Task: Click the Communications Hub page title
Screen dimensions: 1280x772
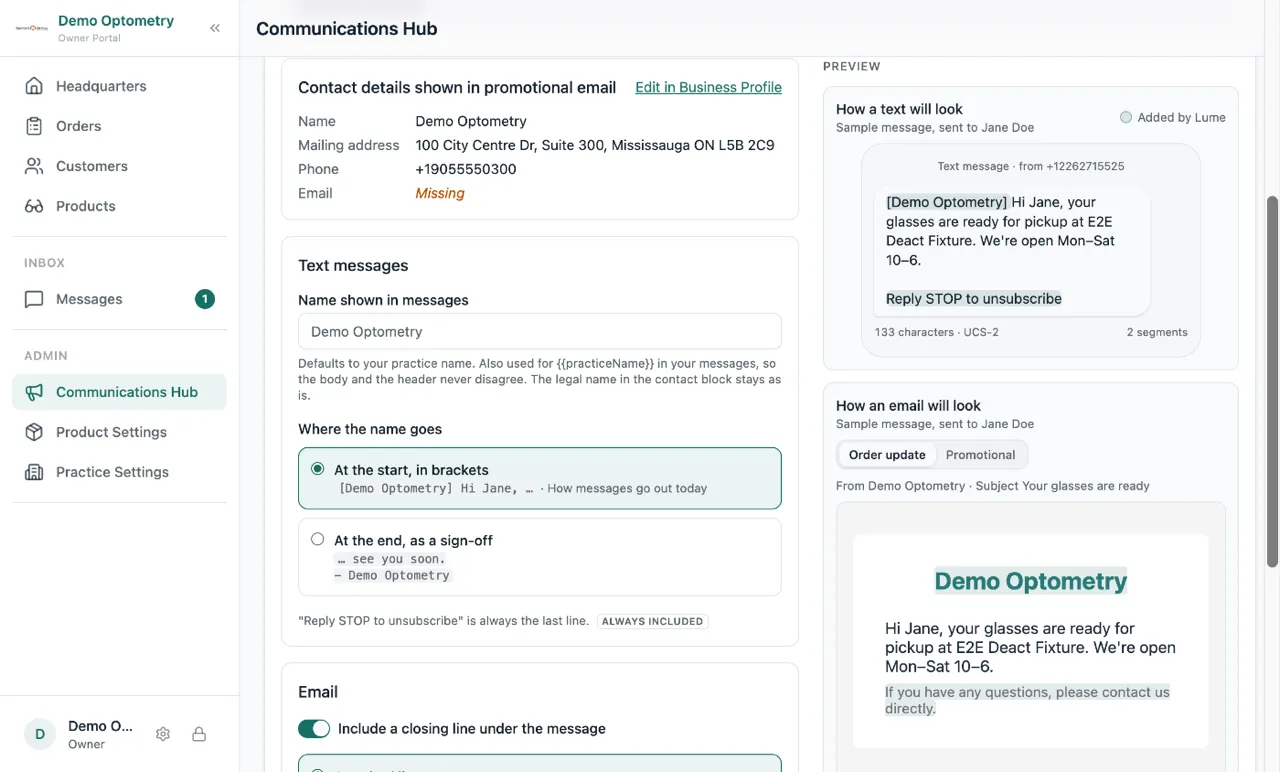Action: click(347, 28)
